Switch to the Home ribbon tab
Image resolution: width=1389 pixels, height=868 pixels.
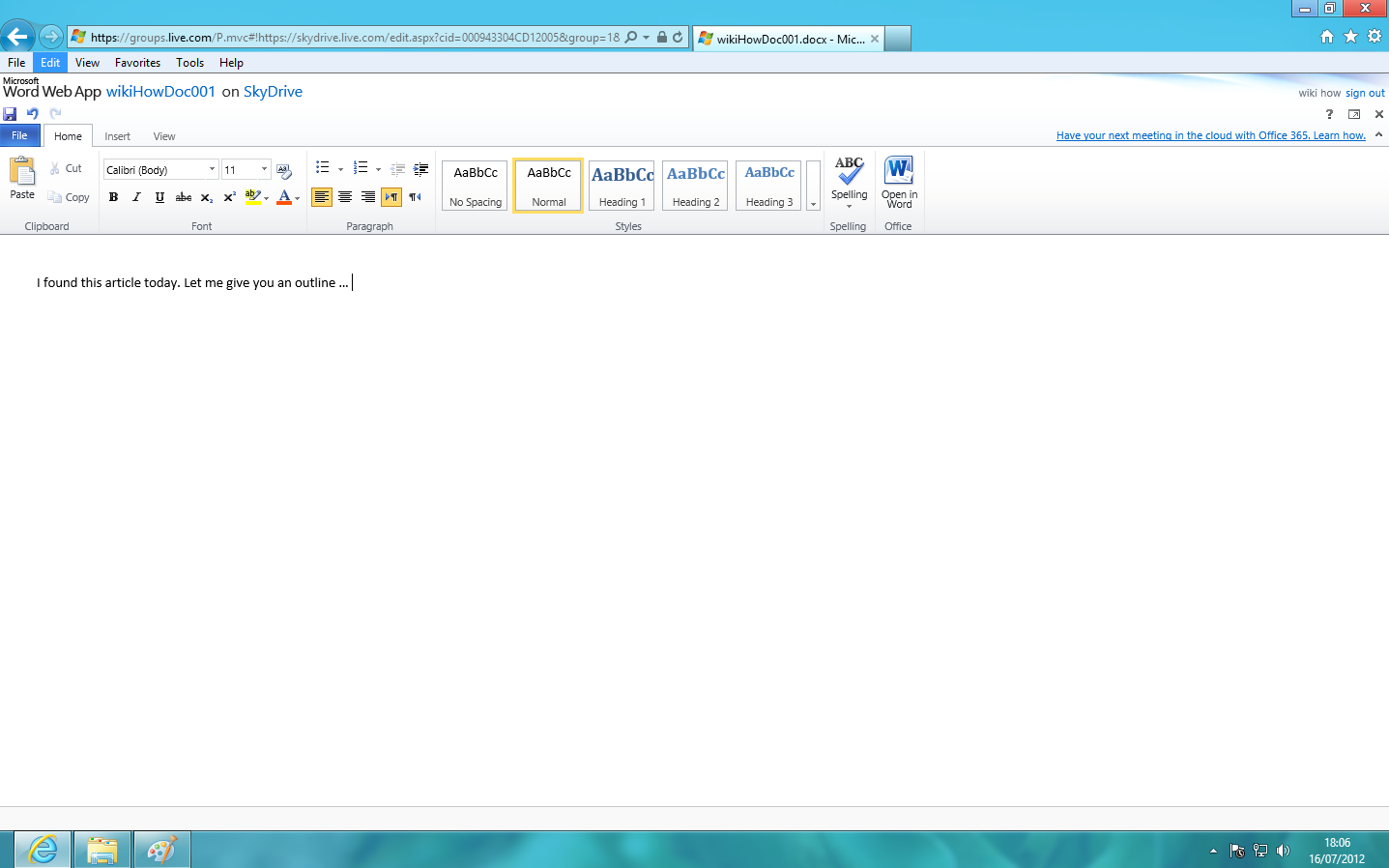68,136
